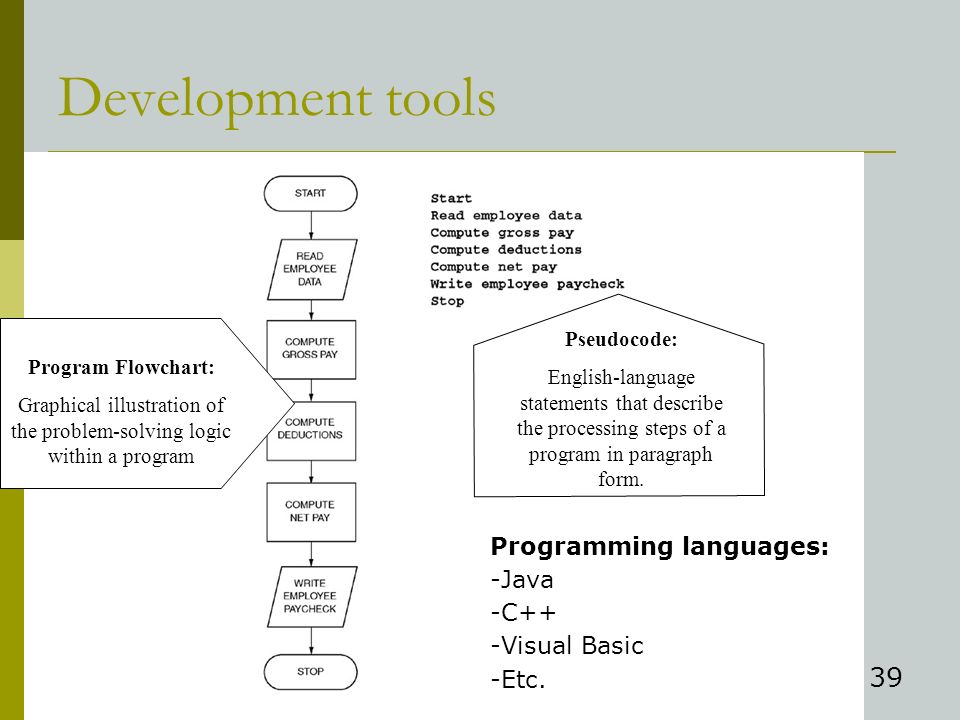Click the 'Program Flowchart:' heading

coord(121,367)
